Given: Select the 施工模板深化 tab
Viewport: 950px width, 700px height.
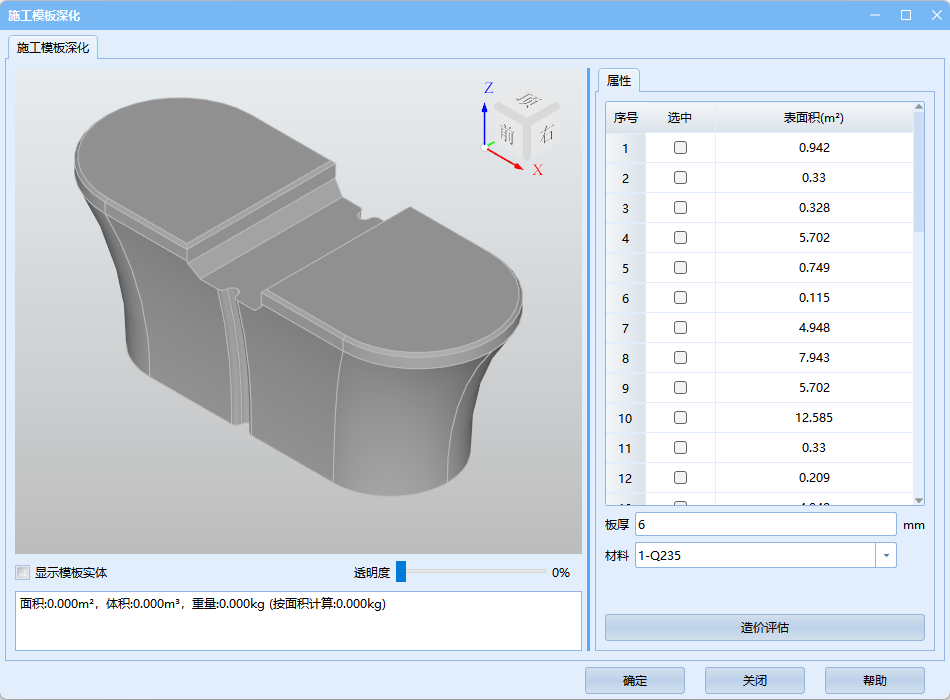Looking at the screenshot, I should click(x=53, y=48).
